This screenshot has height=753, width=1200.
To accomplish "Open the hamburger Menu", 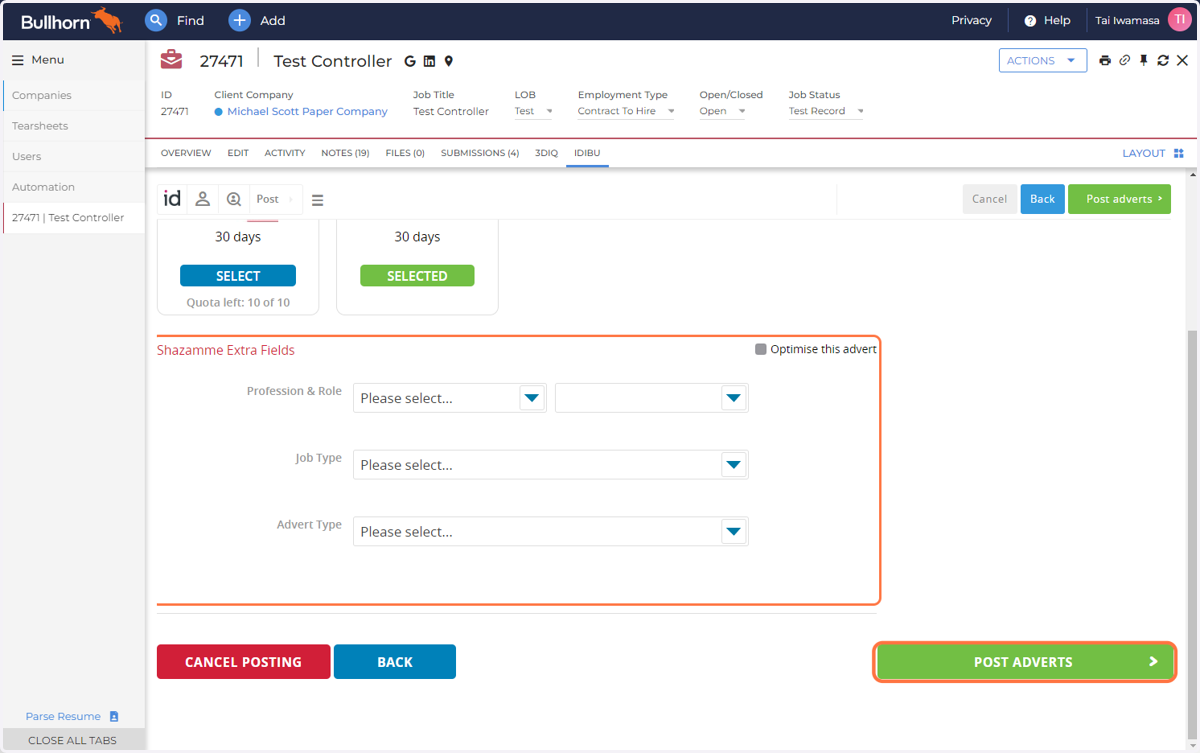I will 38,60.
